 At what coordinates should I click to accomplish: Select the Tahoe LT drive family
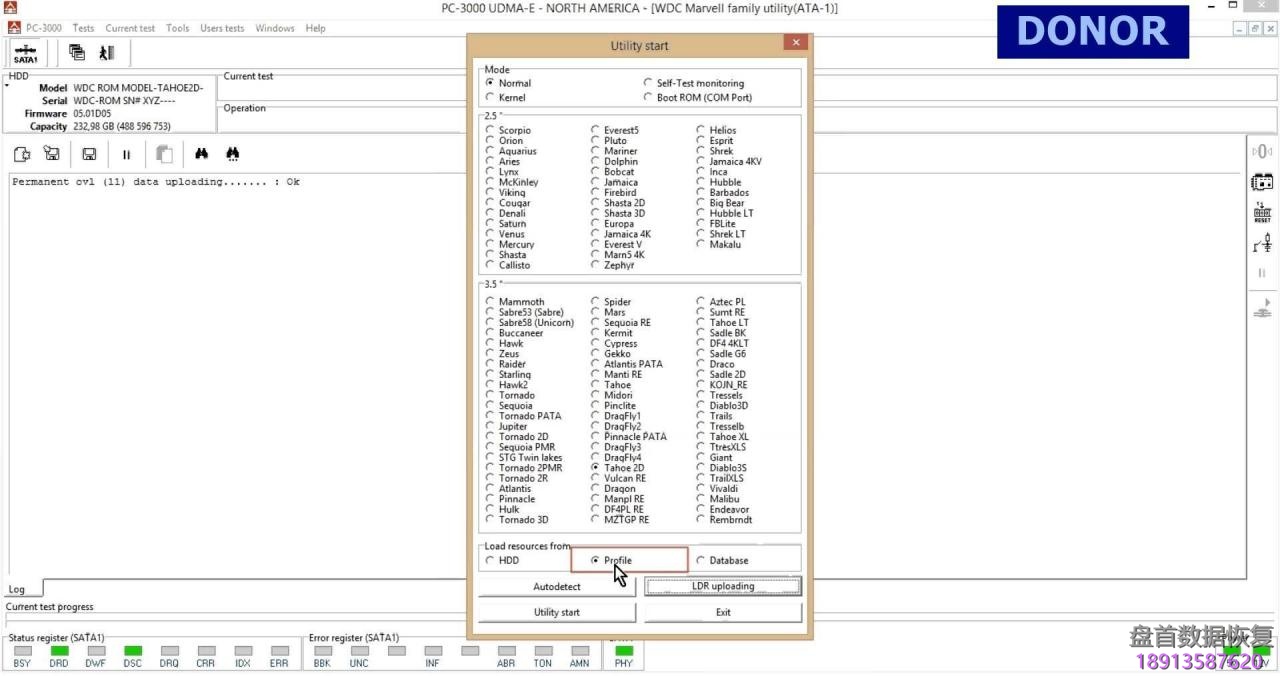coord(701,323)
